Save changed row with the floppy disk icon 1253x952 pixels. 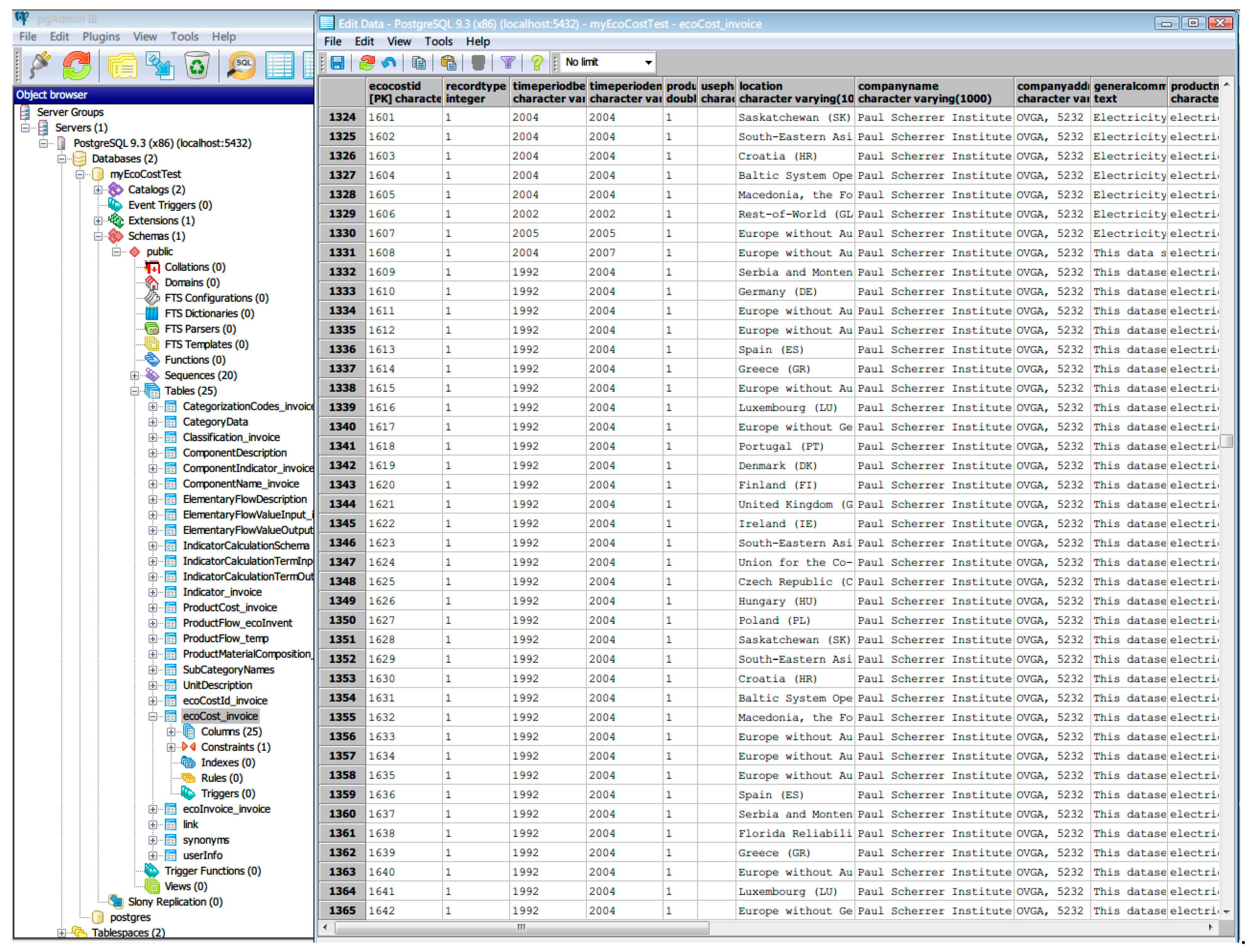point(338,62)
